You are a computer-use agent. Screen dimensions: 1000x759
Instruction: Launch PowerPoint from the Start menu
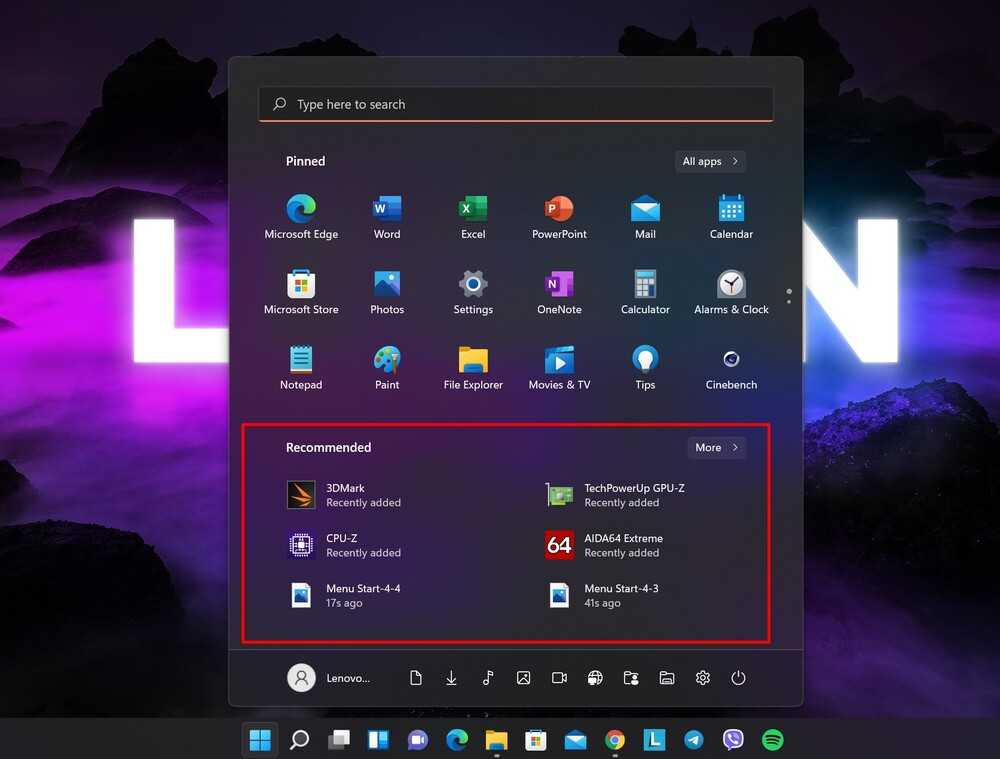point(559,210)
